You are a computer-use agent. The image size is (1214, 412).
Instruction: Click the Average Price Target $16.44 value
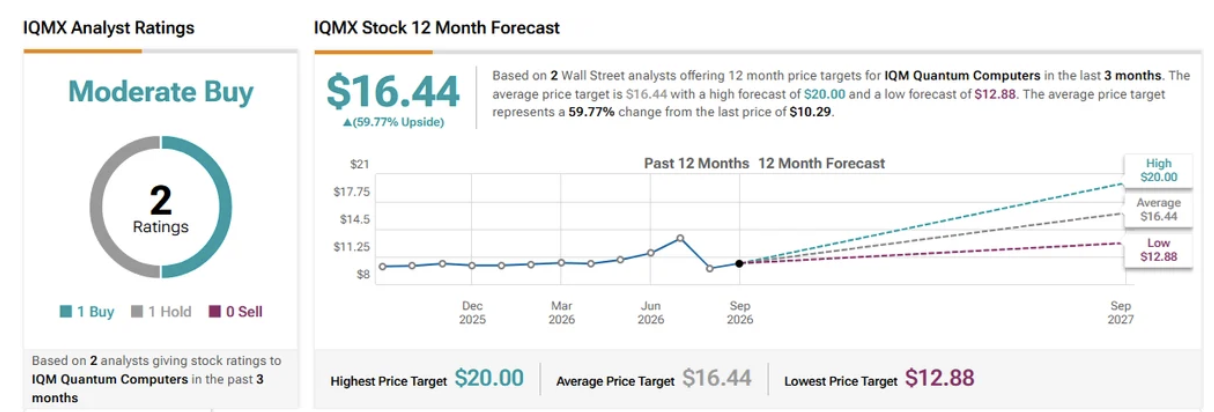coord(717,378)
